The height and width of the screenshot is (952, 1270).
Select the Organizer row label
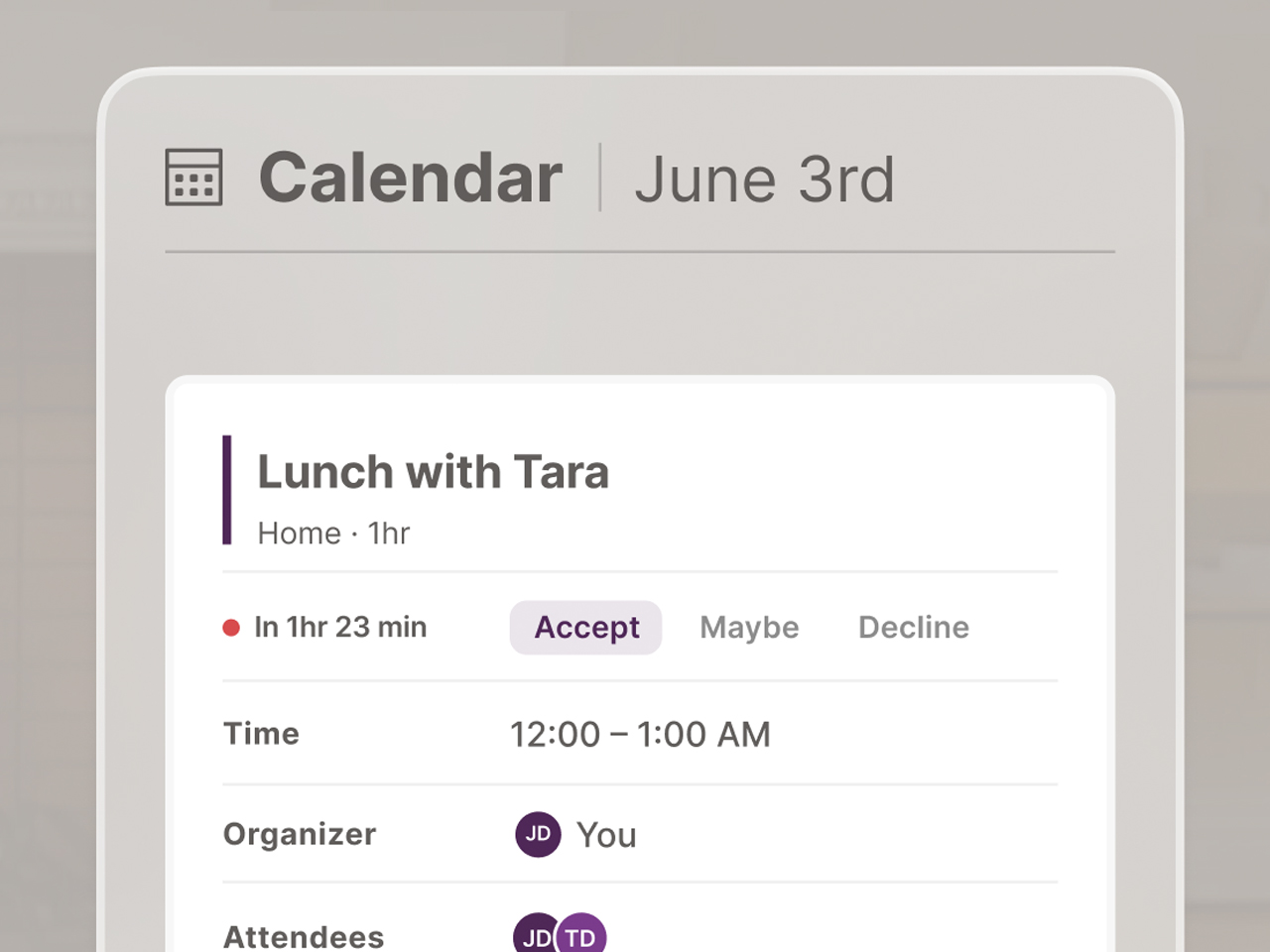pos(300,834)
